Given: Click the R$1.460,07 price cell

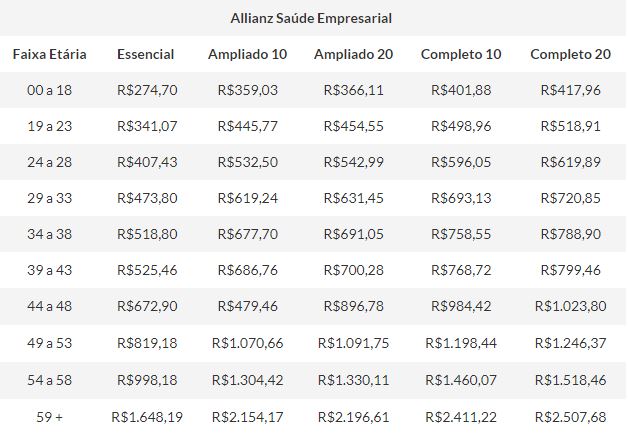Looking at the screenshot, I should (461, 380).
